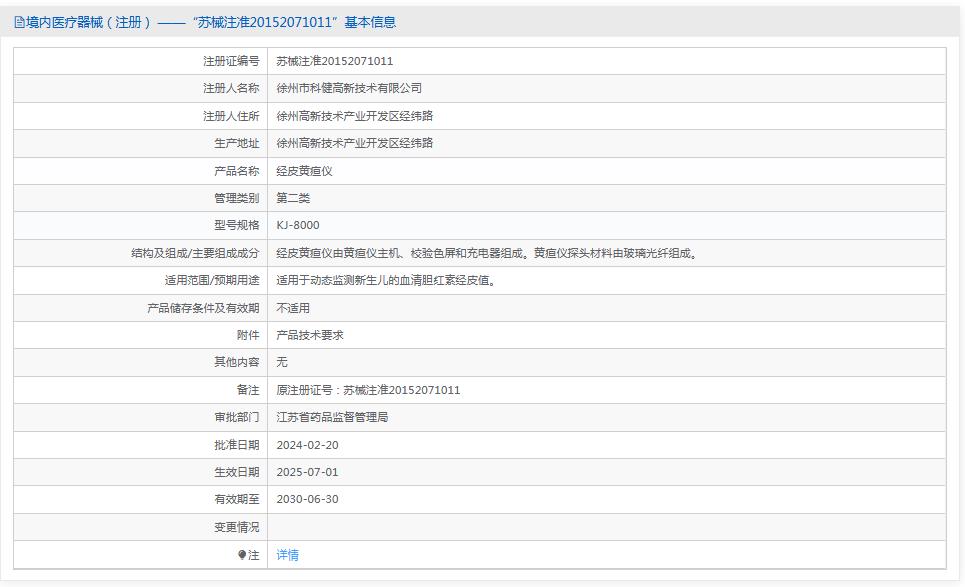Click the 注册人住所 address cell
The width and height of the screenshot is (965, 587).
[x=355, y=115]
